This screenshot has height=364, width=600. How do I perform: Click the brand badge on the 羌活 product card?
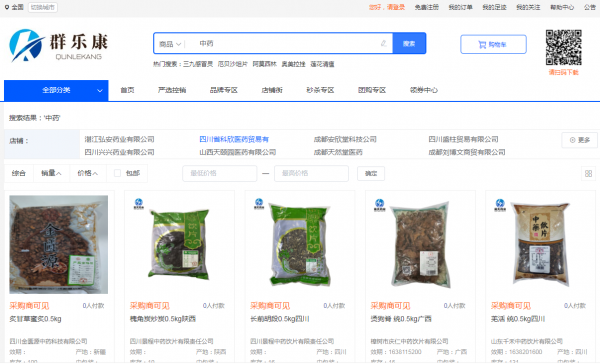coord(500,205)
